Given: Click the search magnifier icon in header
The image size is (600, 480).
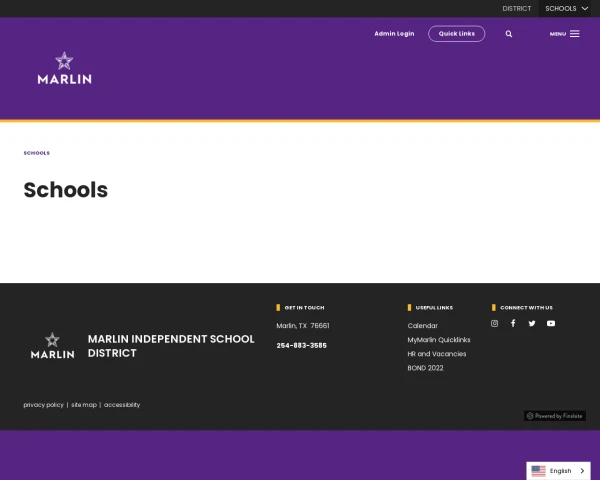Looking at the screenshot, I should (x=508, y=34).
